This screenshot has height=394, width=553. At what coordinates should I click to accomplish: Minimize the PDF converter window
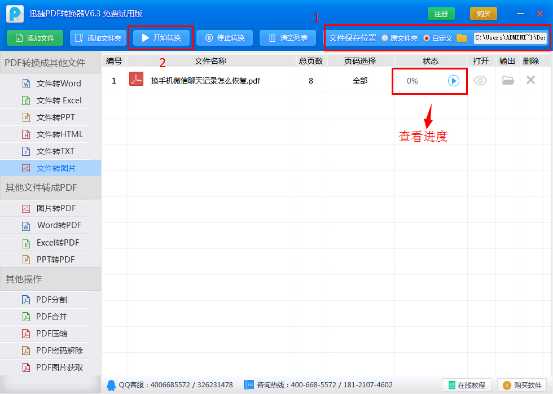point(520,13)
